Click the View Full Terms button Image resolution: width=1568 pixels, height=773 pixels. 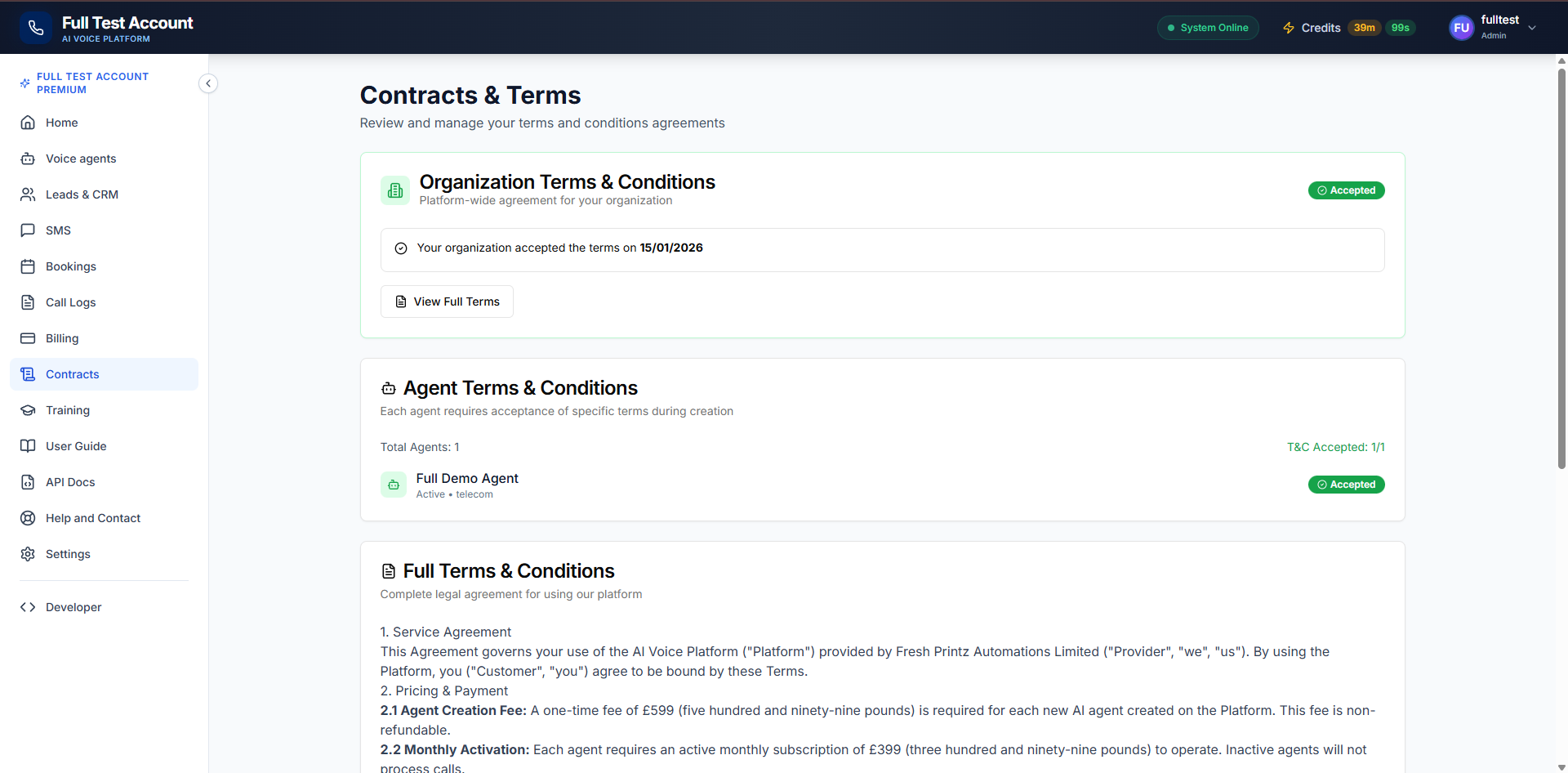(x=447, y=302)
